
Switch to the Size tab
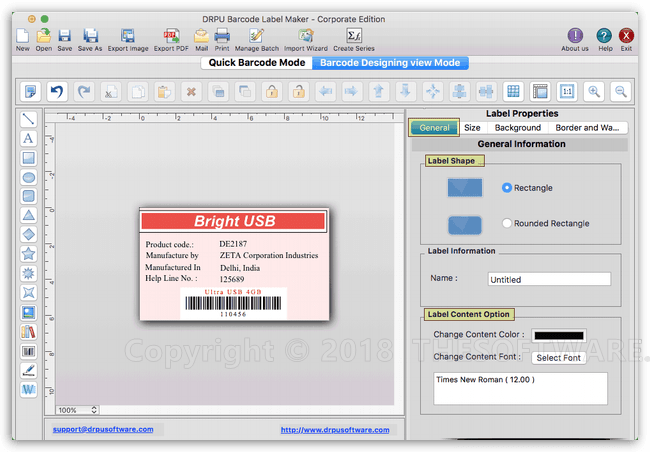[x=472, y=128]
